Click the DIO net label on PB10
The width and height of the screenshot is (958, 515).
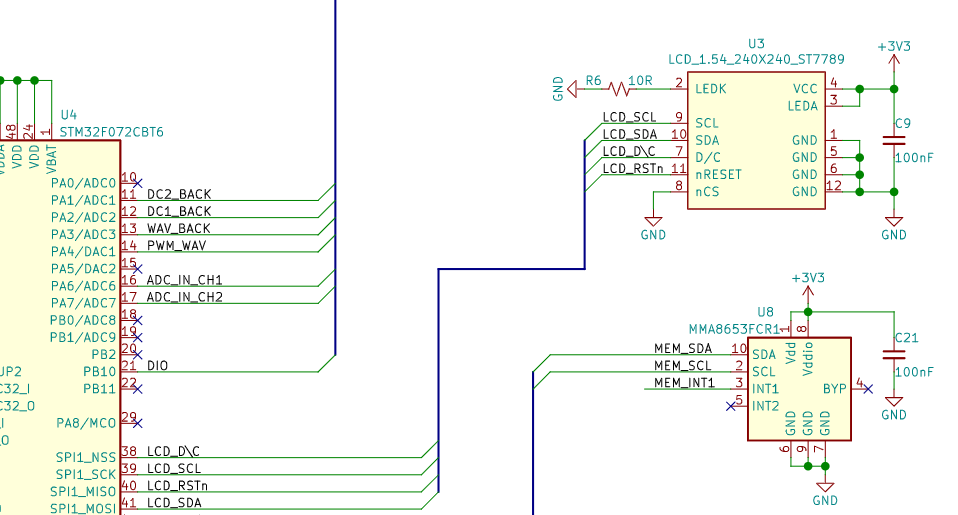[158, 366]
